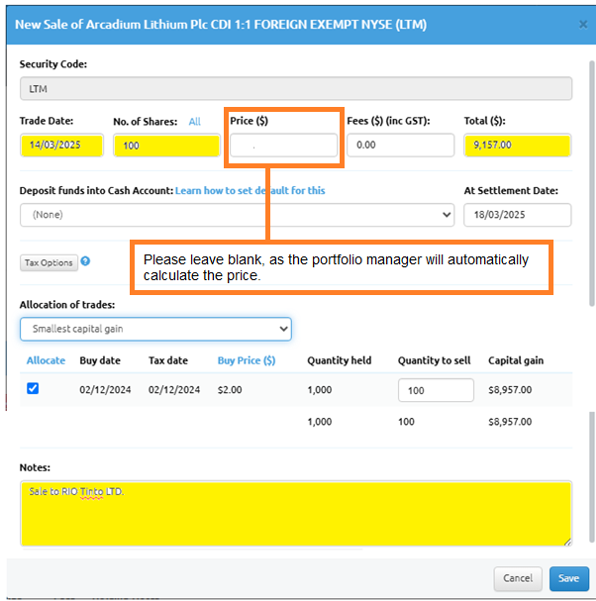The image size is (596, 601).
Task: Close the New Sale dialog
Action: coord(583,25)
